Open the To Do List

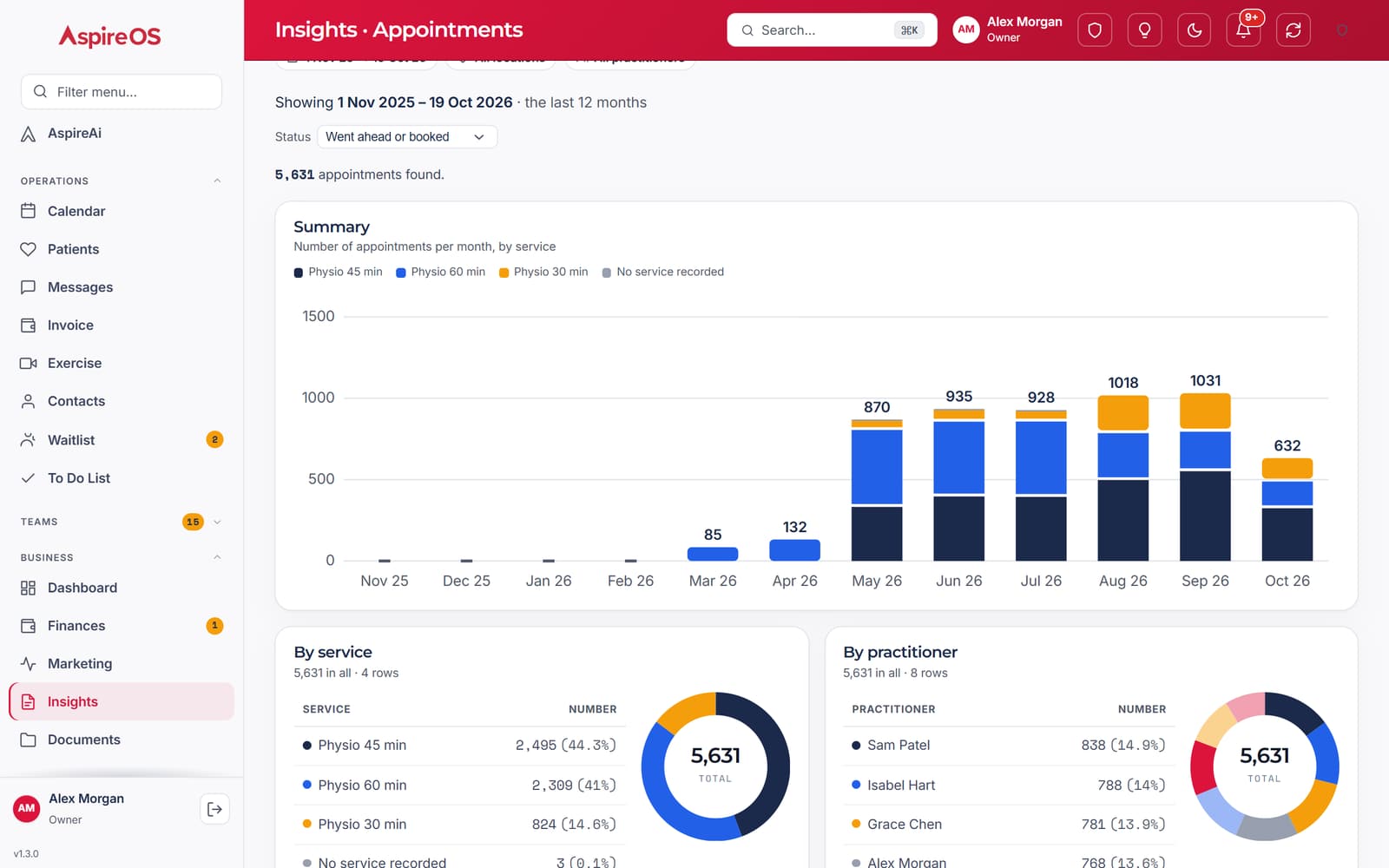[x=122, y=478]
